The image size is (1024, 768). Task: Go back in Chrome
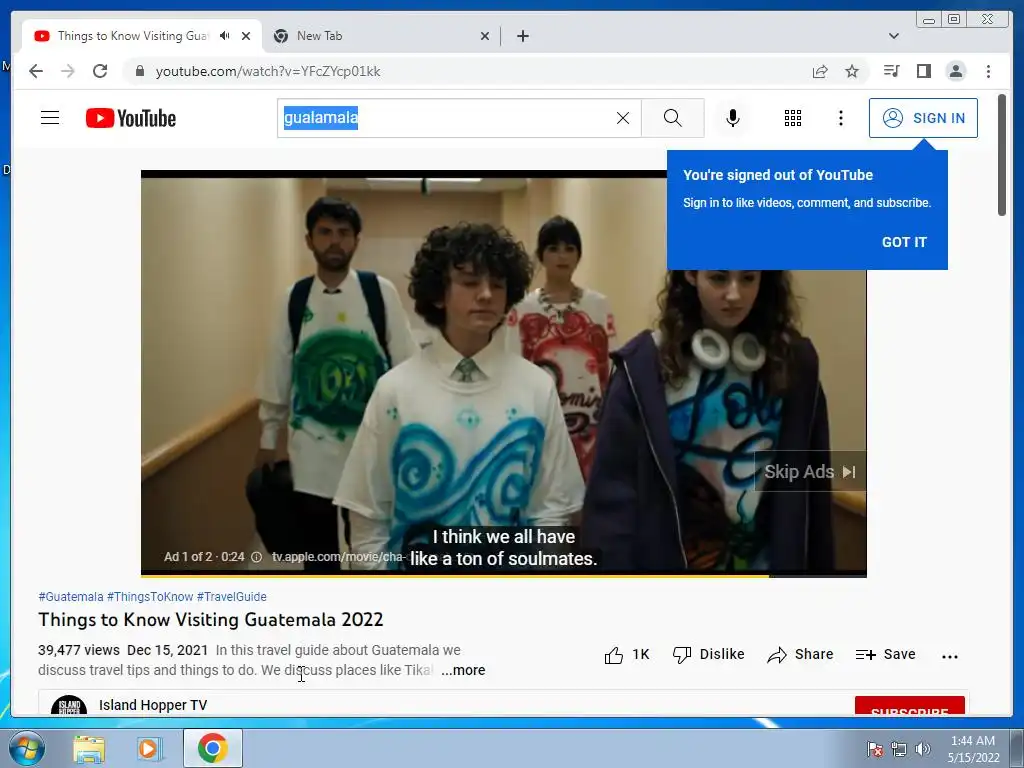click(36, 71)
